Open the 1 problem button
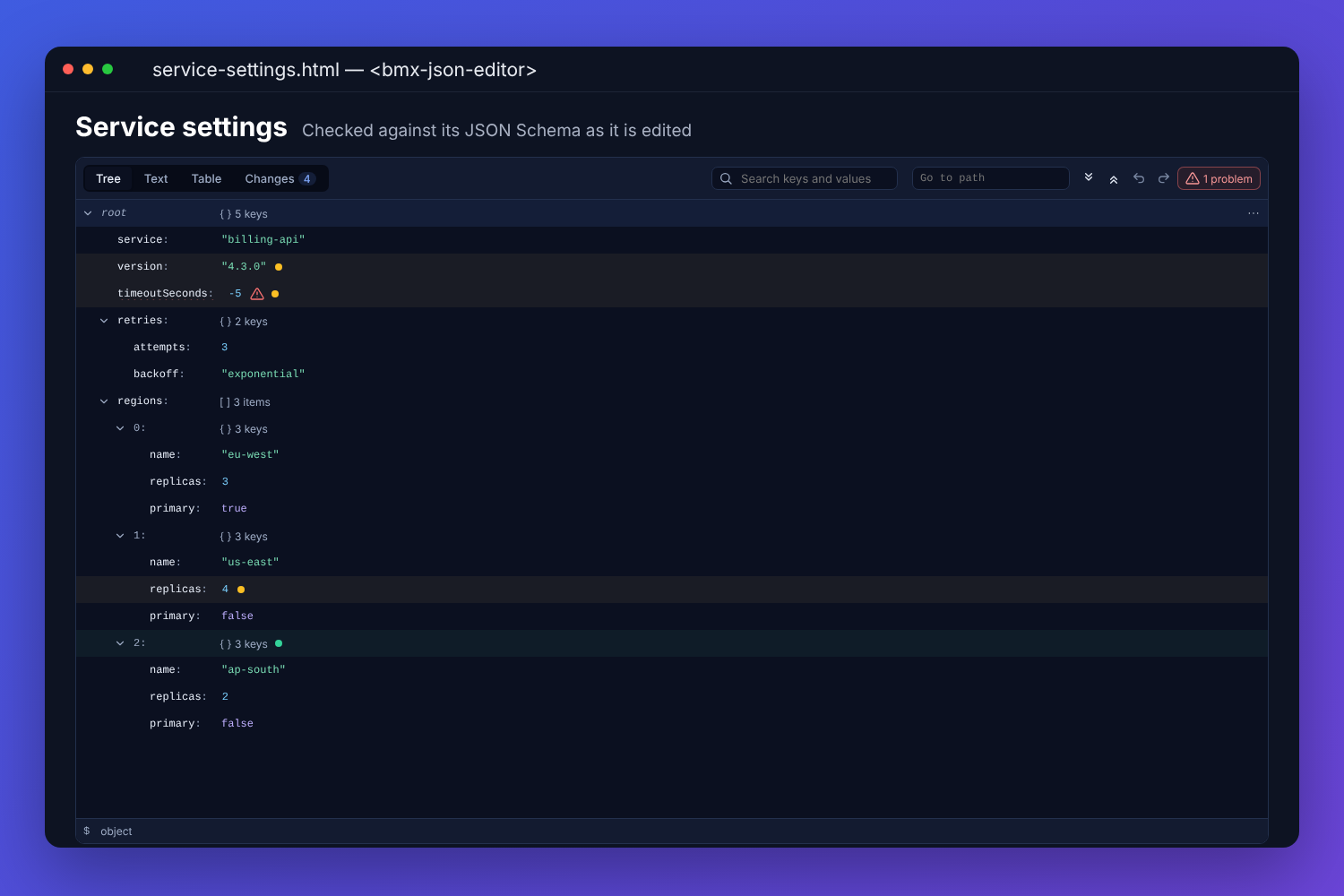This screenshot has height=896, width=1344. (1219, 178)
